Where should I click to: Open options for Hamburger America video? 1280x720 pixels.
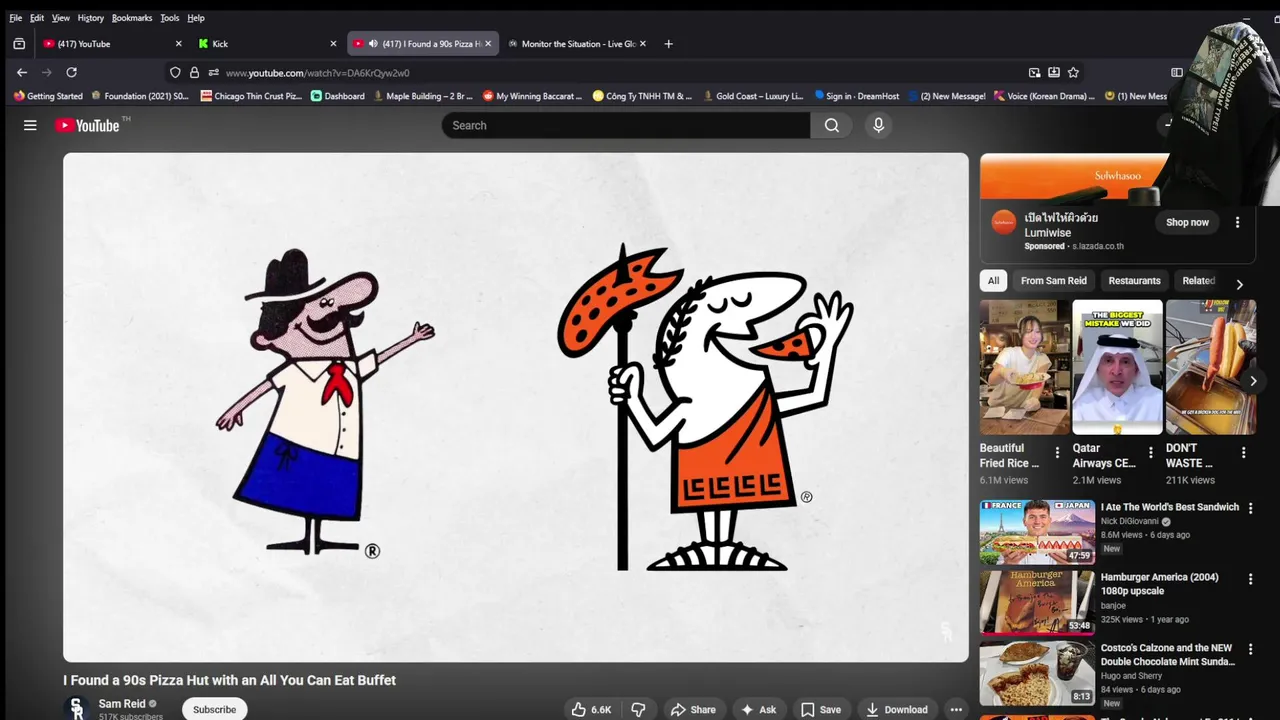[x=1250, y=579]
